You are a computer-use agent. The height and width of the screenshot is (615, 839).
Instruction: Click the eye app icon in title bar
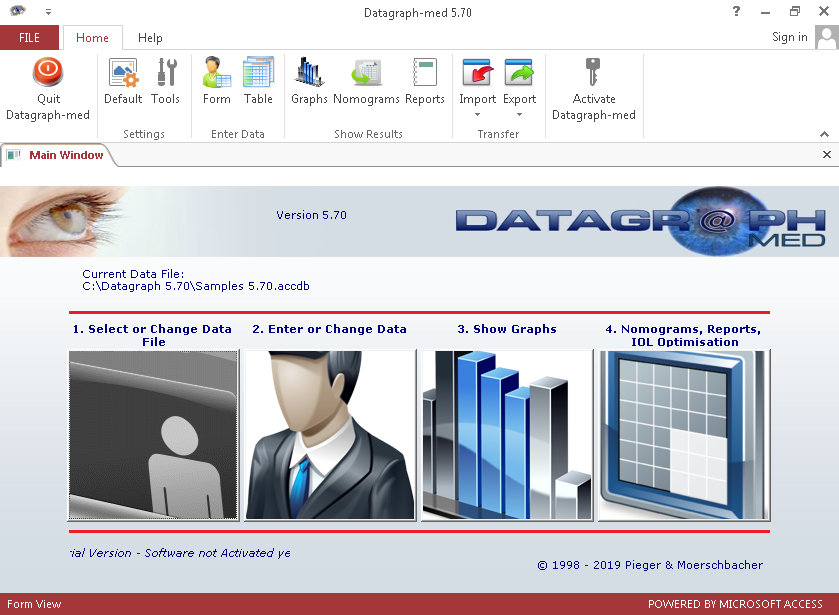18,10
